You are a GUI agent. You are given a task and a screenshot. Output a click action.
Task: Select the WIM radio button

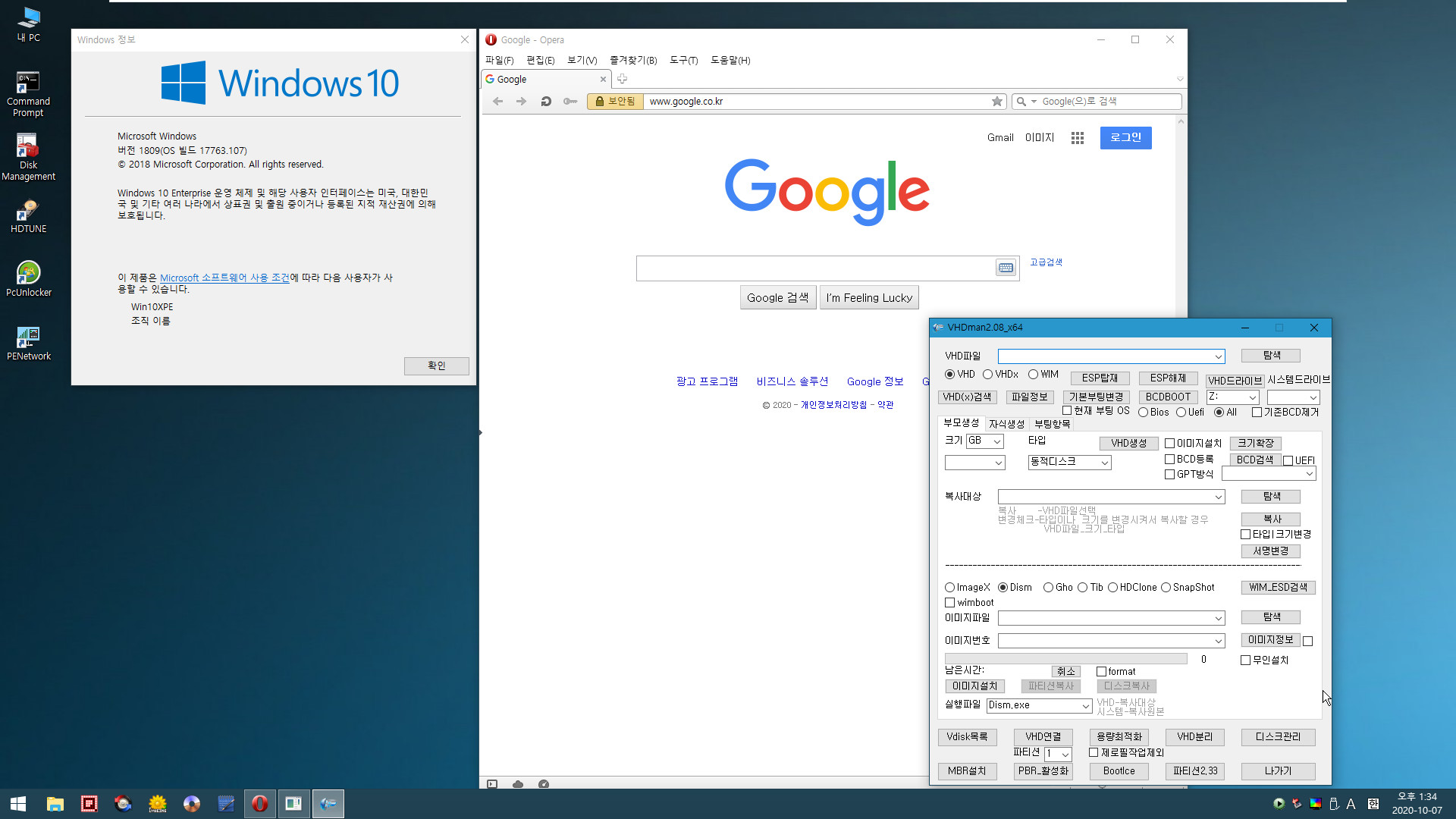pos(1043,375)
